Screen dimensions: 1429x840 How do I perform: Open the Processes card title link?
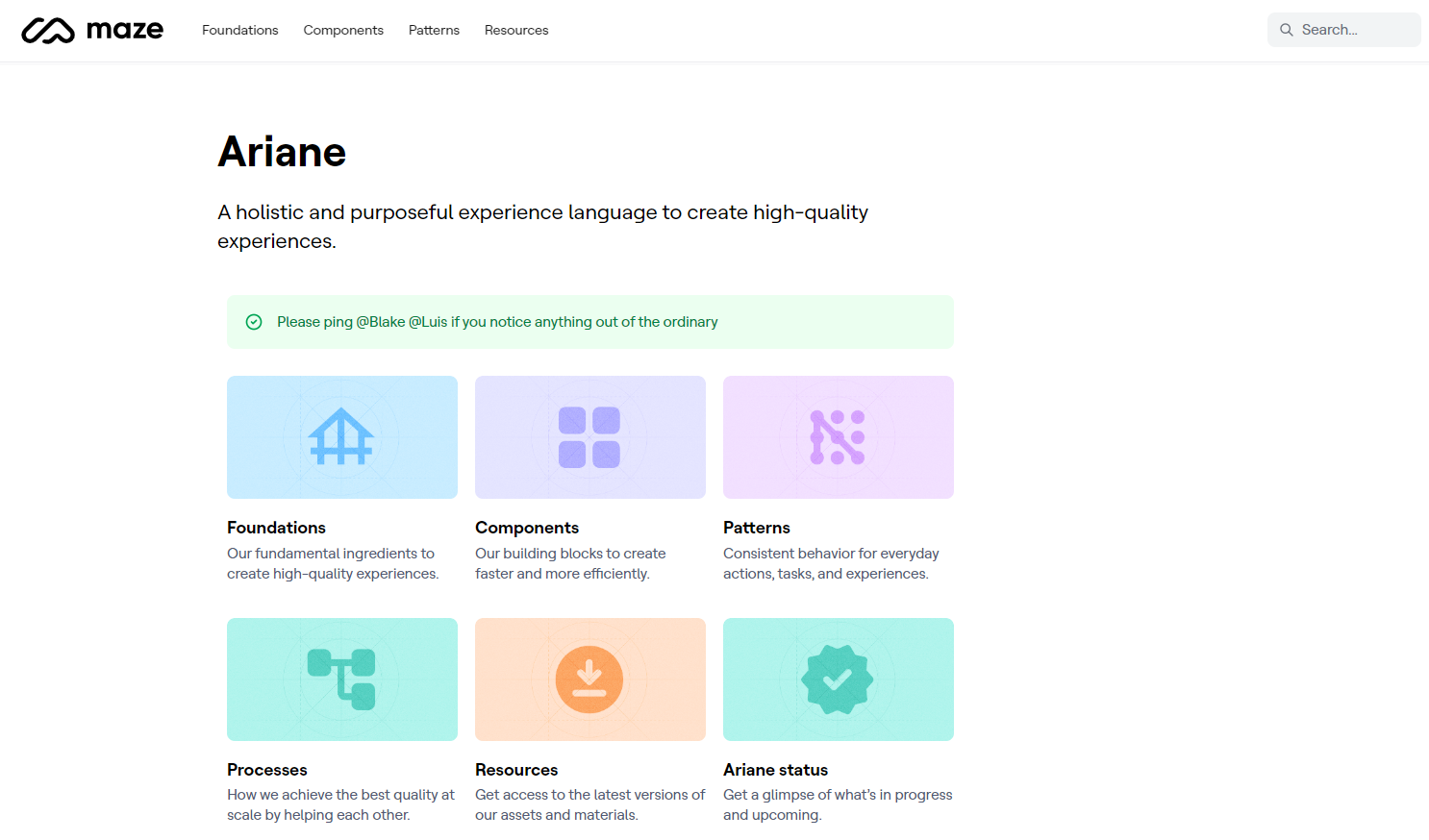tap(267, 770)
